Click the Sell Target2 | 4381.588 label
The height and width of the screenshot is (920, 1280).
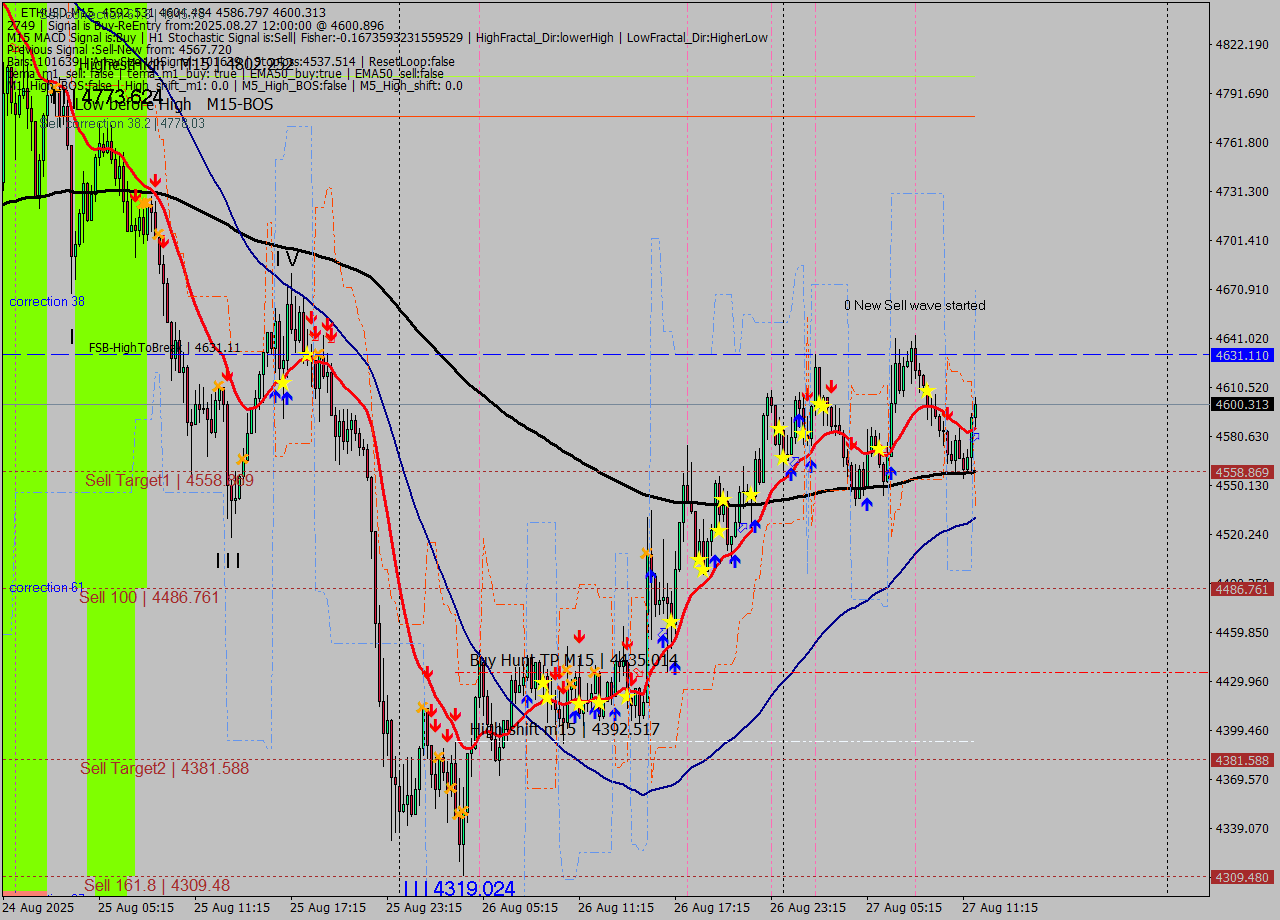165,768
